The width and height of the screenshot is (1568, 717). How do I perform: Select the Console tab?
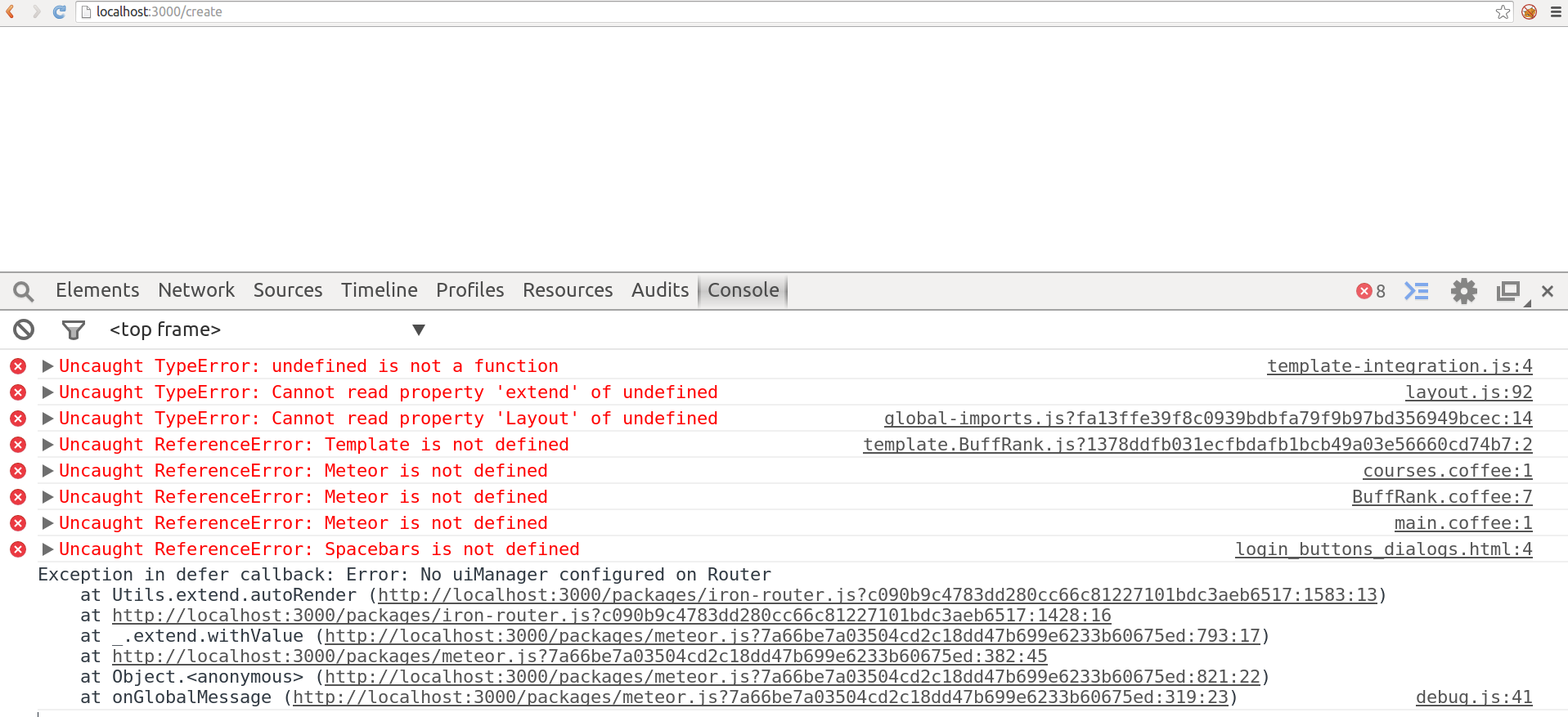(x=743, y=290)
